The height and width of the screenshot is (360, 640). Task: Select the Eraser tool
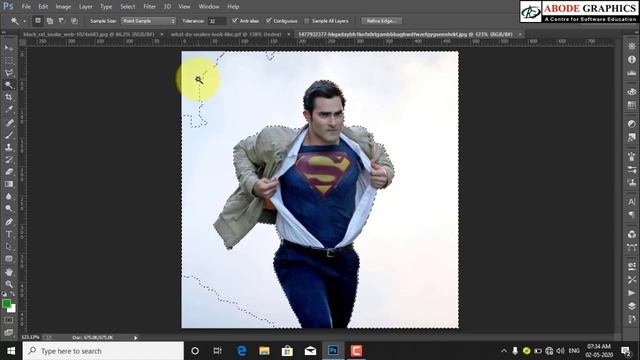pos(9,171)
